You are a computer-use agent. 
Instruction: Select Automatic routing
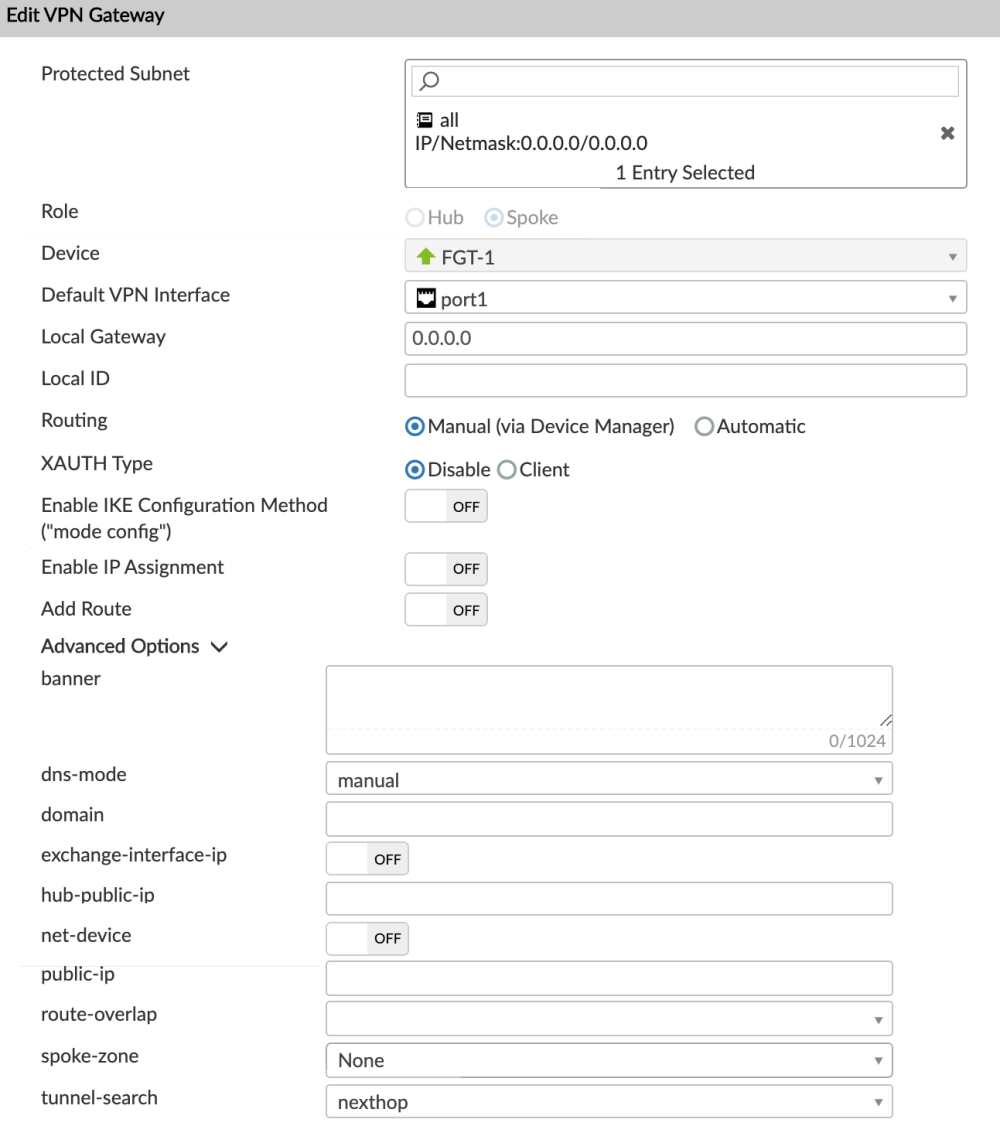point(704,426)
